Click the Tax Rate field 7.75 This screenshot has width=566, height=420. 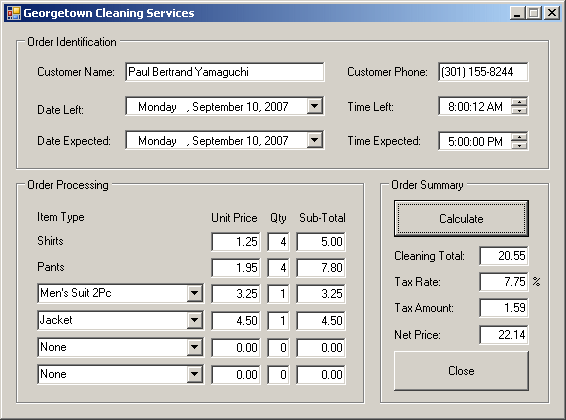pos(504,282)
